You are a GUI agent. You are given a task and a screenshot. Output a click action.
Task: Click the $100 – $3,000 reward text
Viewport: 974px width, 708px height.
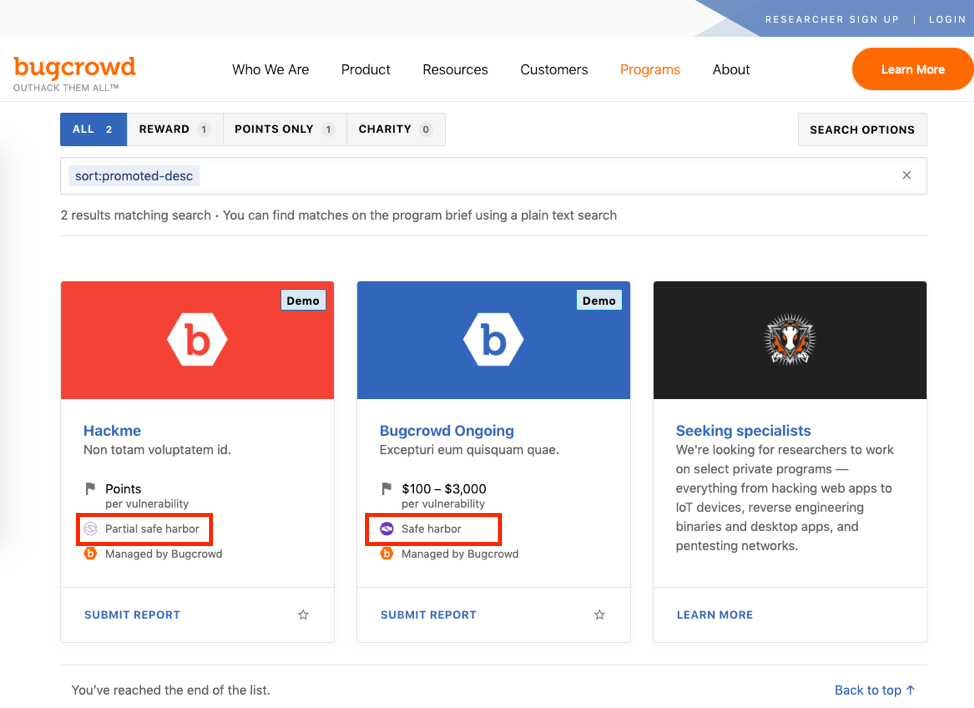click(x=444, y=489)
